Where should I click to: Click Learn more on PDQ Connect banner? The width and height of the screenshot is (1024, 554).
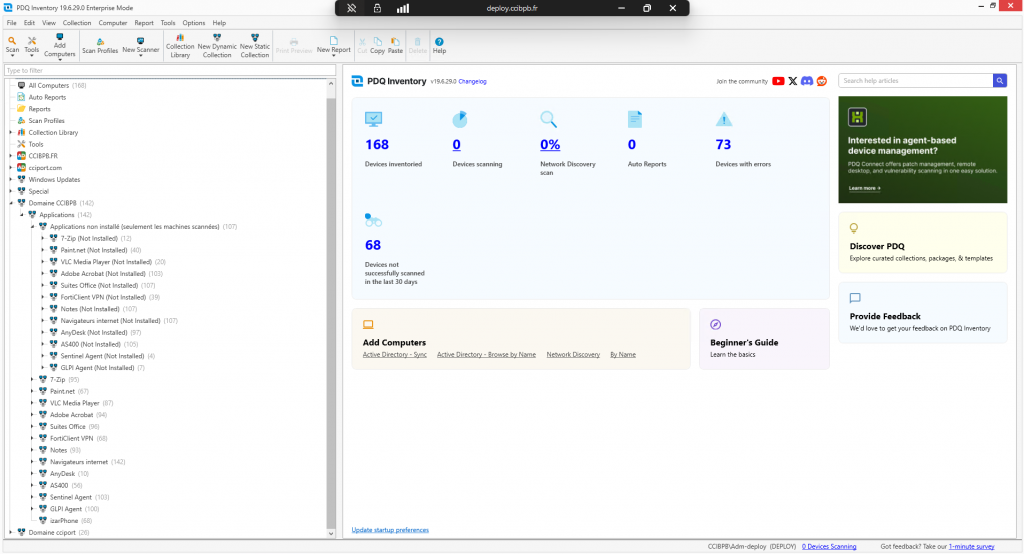(x=865, y=188)
